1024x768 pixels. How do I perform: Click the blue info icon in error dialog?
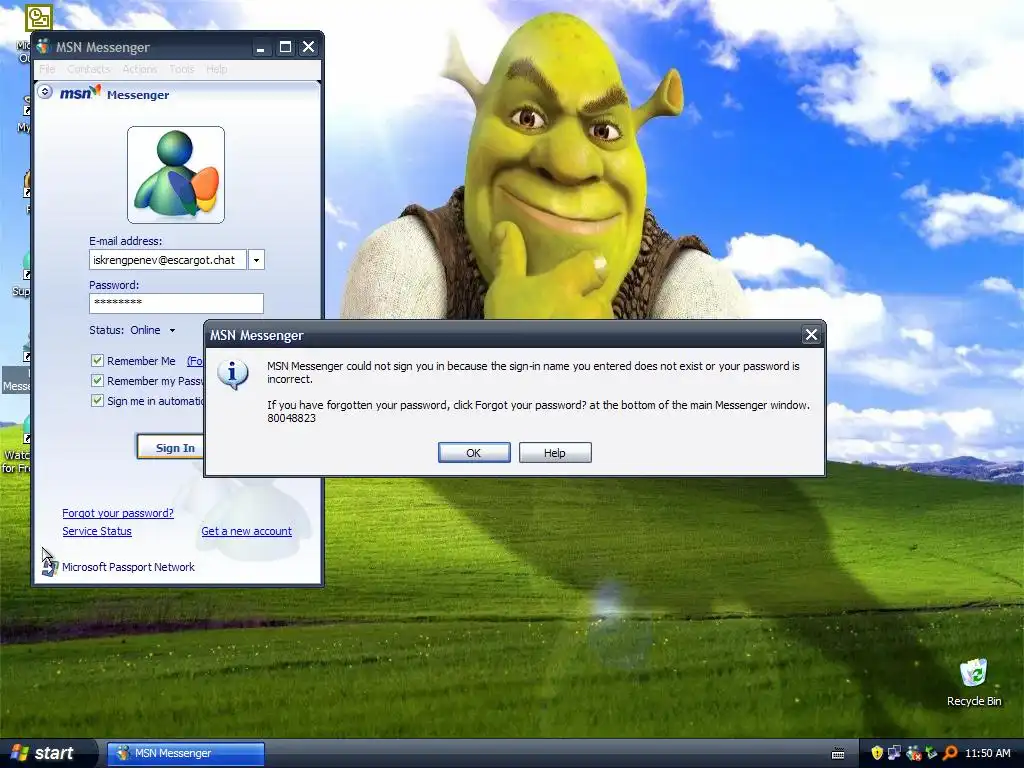pyautogui.click(x=232, y=375)
